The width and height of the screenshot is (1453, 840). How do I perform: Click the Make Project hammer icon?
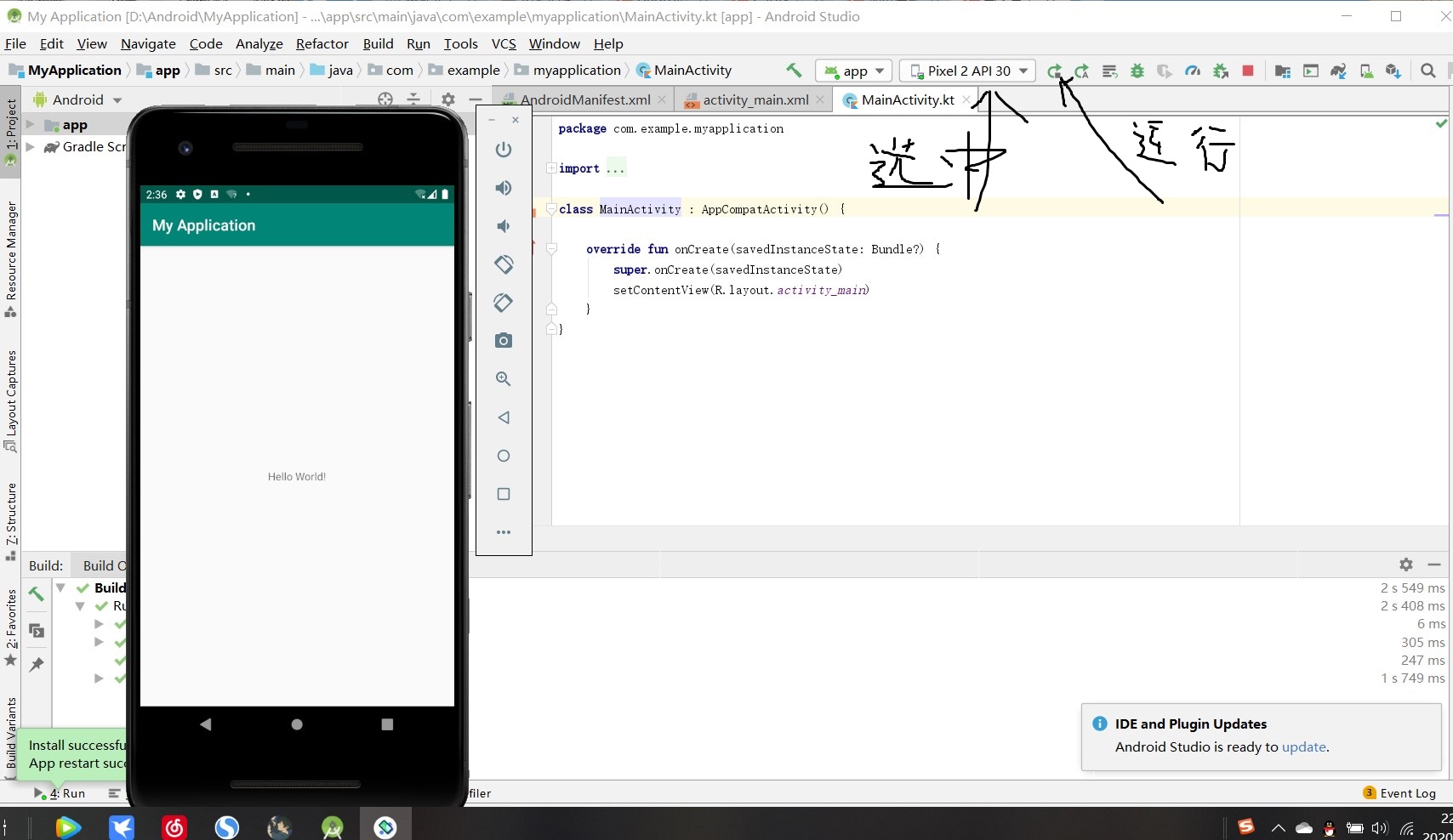pyautogui.click(x=794, y=71)
